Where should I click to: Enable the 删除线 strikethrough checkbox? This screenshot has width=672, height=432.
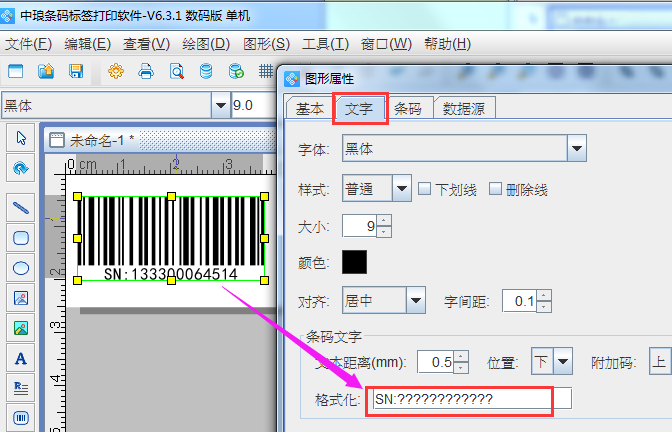coord(495,189)
